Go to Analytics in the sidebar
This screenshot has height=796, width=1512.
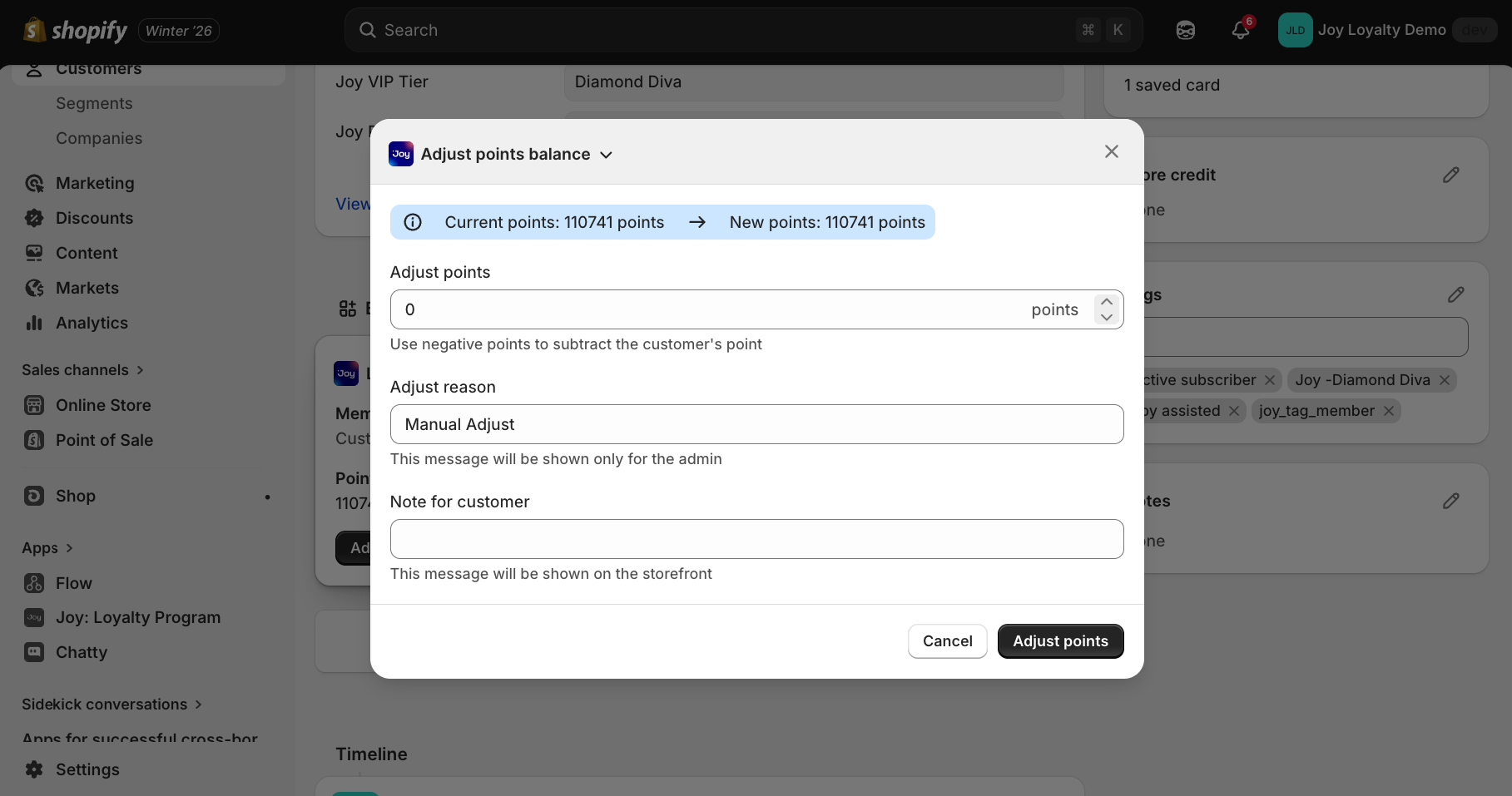[92, 323]
